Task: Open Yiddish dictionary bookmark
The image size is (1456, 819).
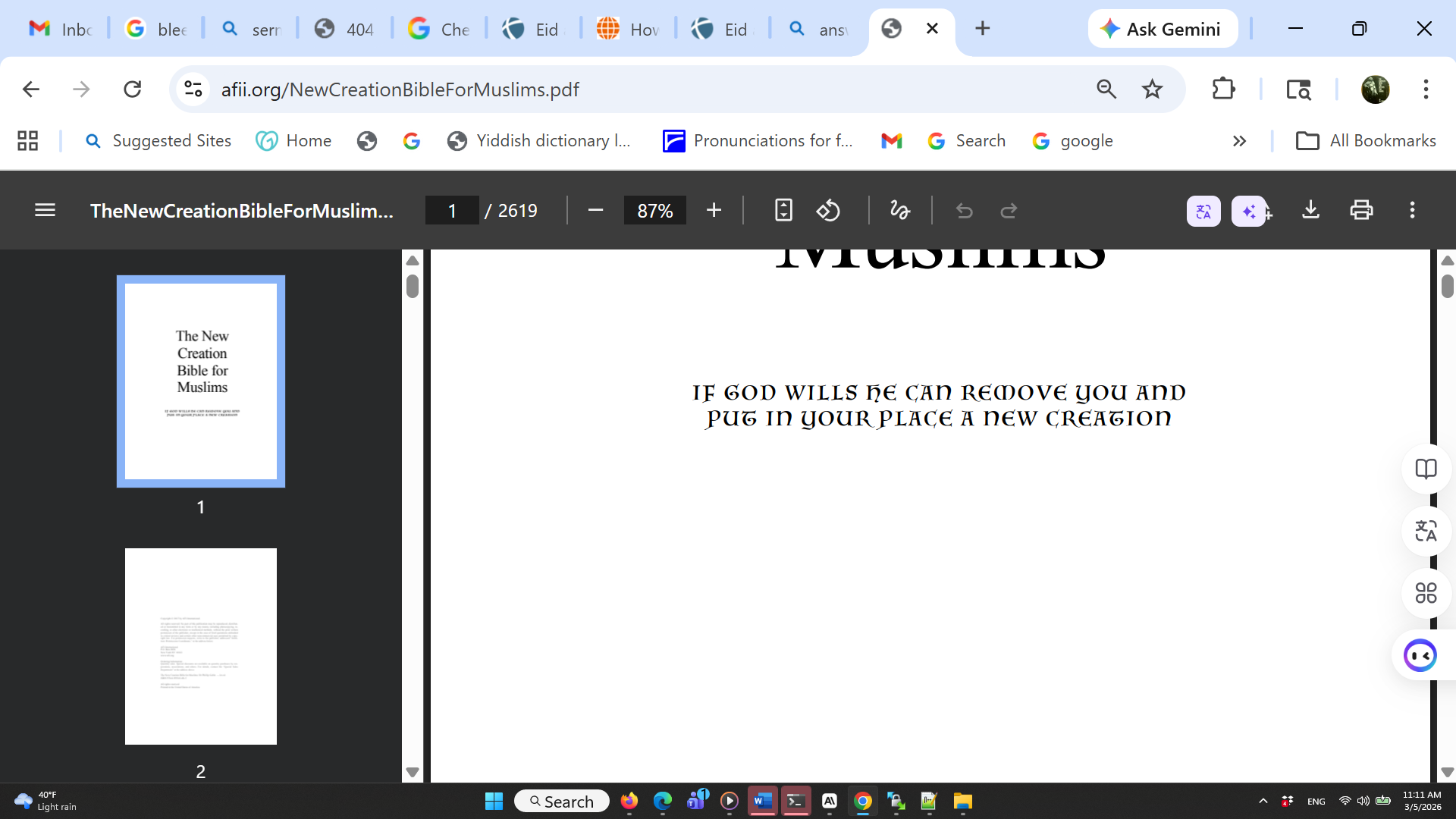Action: coord(539,141)
